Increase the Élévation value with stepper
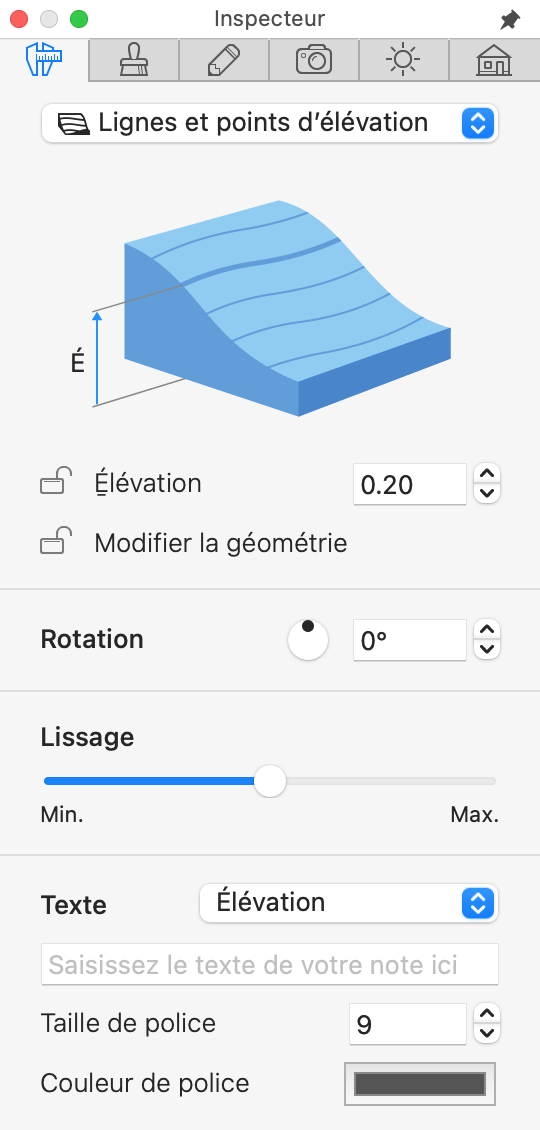This screenshot has height=1130, width=540. 488,474
